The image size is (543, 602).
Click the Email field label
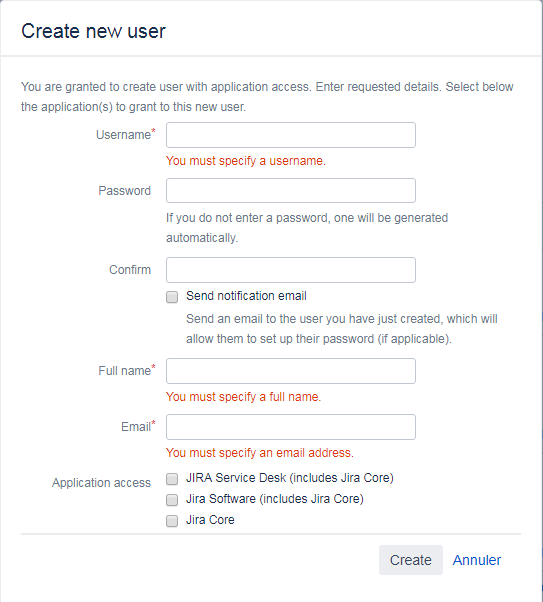[x=138, y=427]
